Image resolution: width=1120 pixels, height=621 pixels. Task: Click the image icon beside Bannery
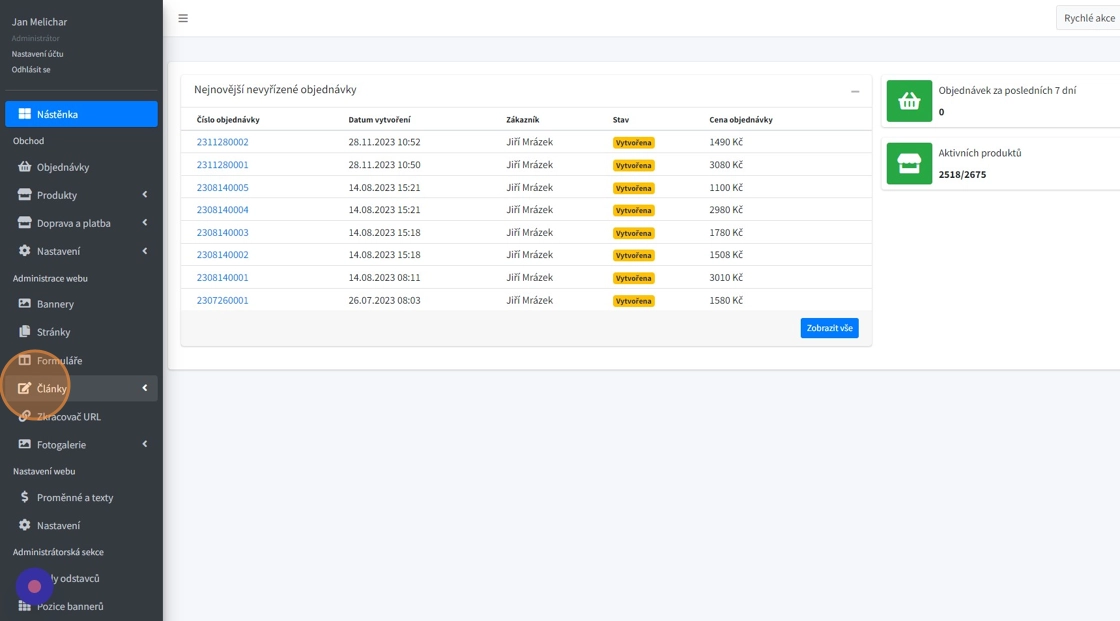tap(25, 304)
